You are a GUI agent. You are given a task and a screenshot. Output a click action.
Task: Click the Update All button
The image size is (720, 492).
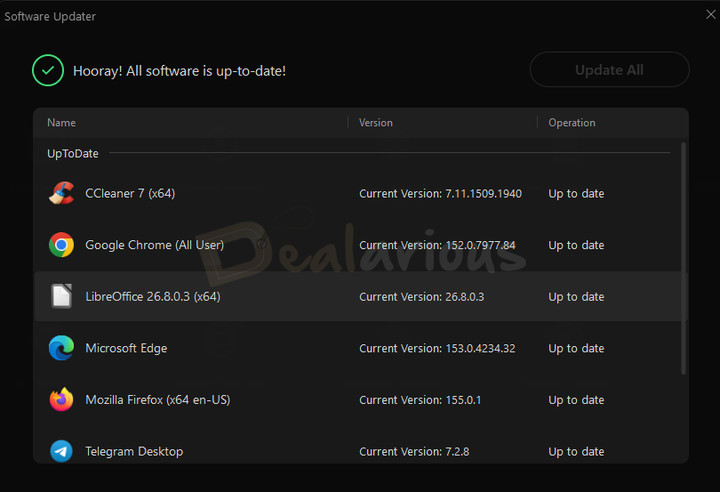(x=609, y=70)
